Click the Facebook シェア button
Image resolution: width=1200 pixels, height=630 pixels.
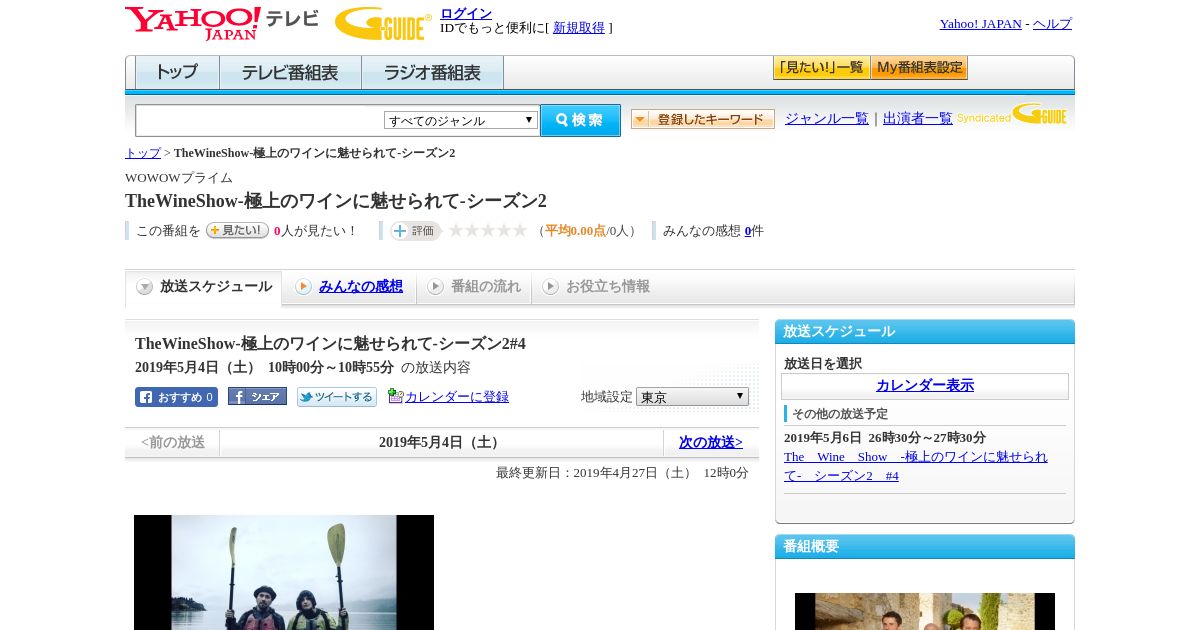point(257,396)
